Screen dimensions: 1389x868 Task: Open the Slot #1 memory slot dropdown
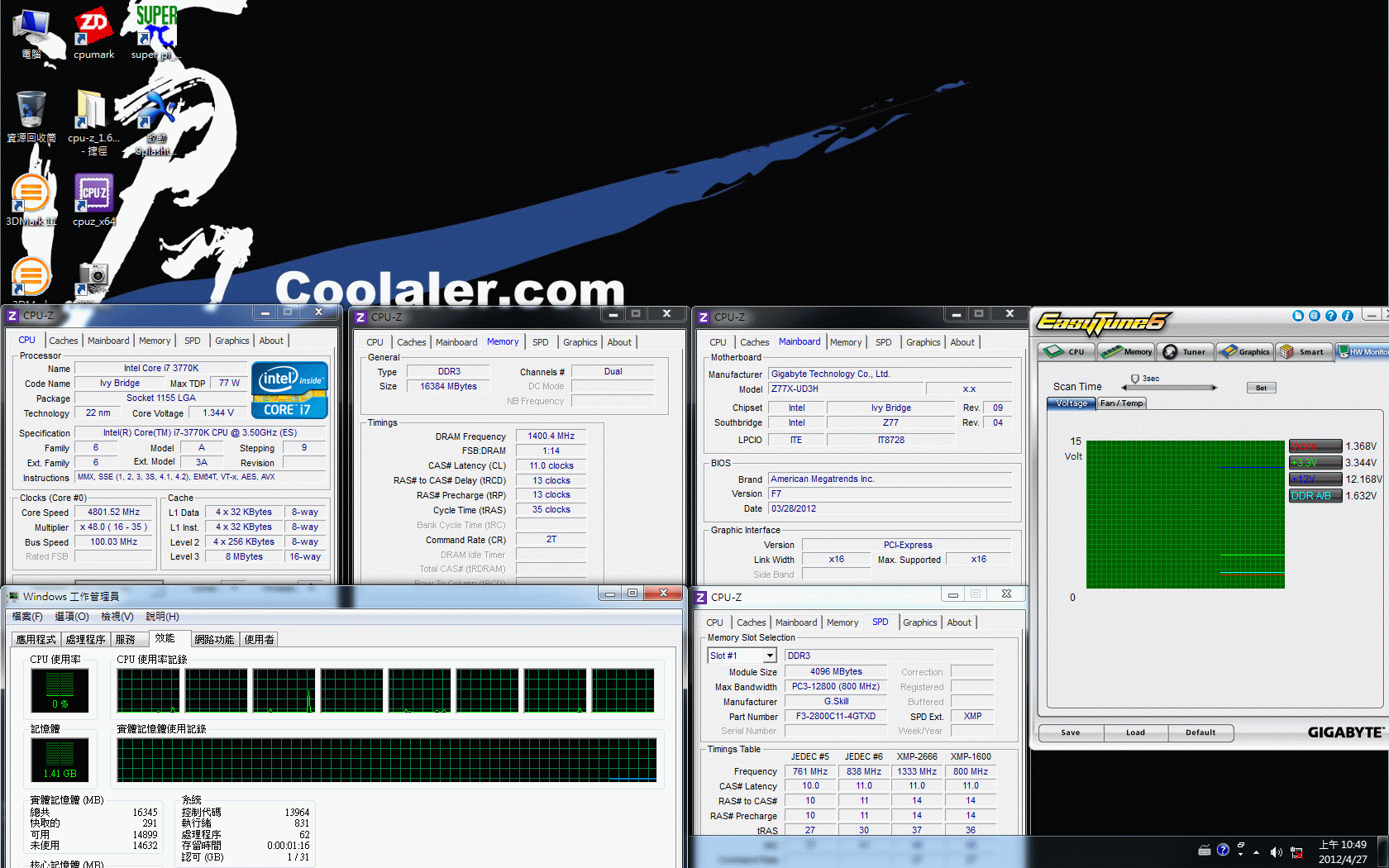pyautogui.click(x=770, y=656)
